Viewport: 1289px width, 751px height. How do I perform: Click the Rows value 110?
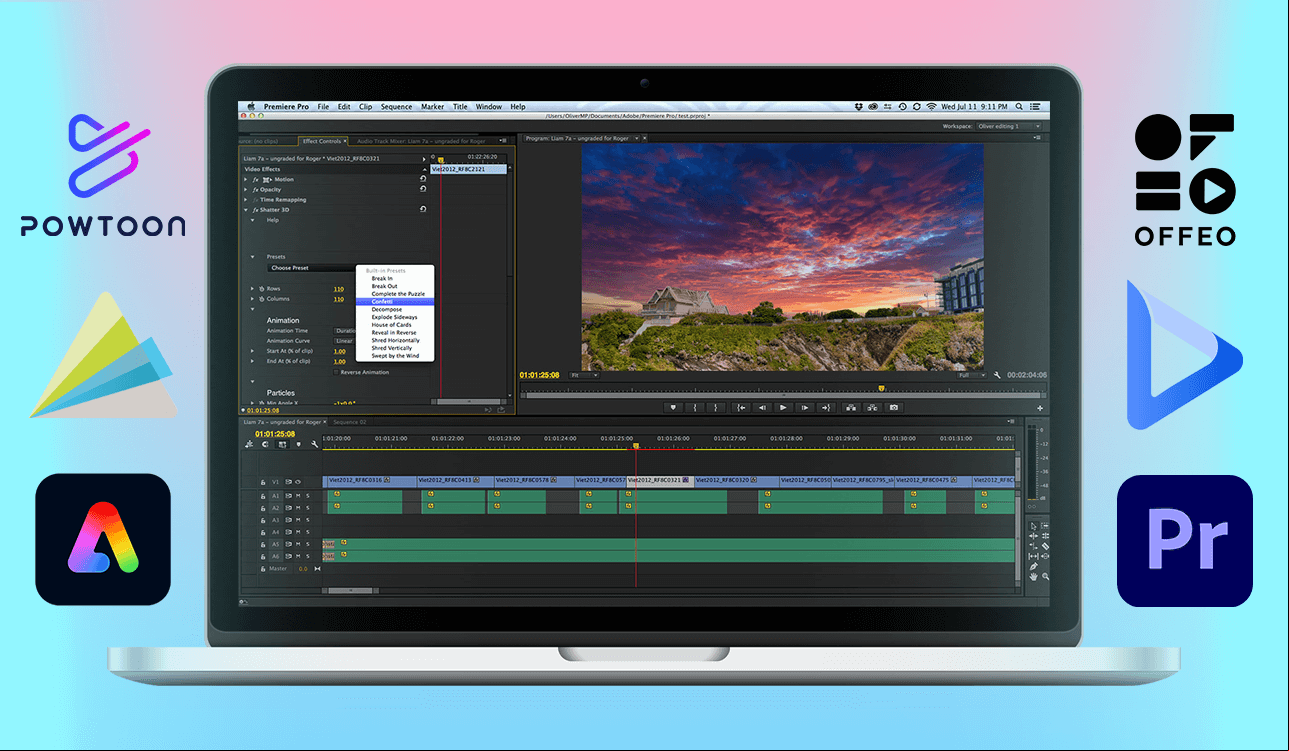tap(338, 289)
